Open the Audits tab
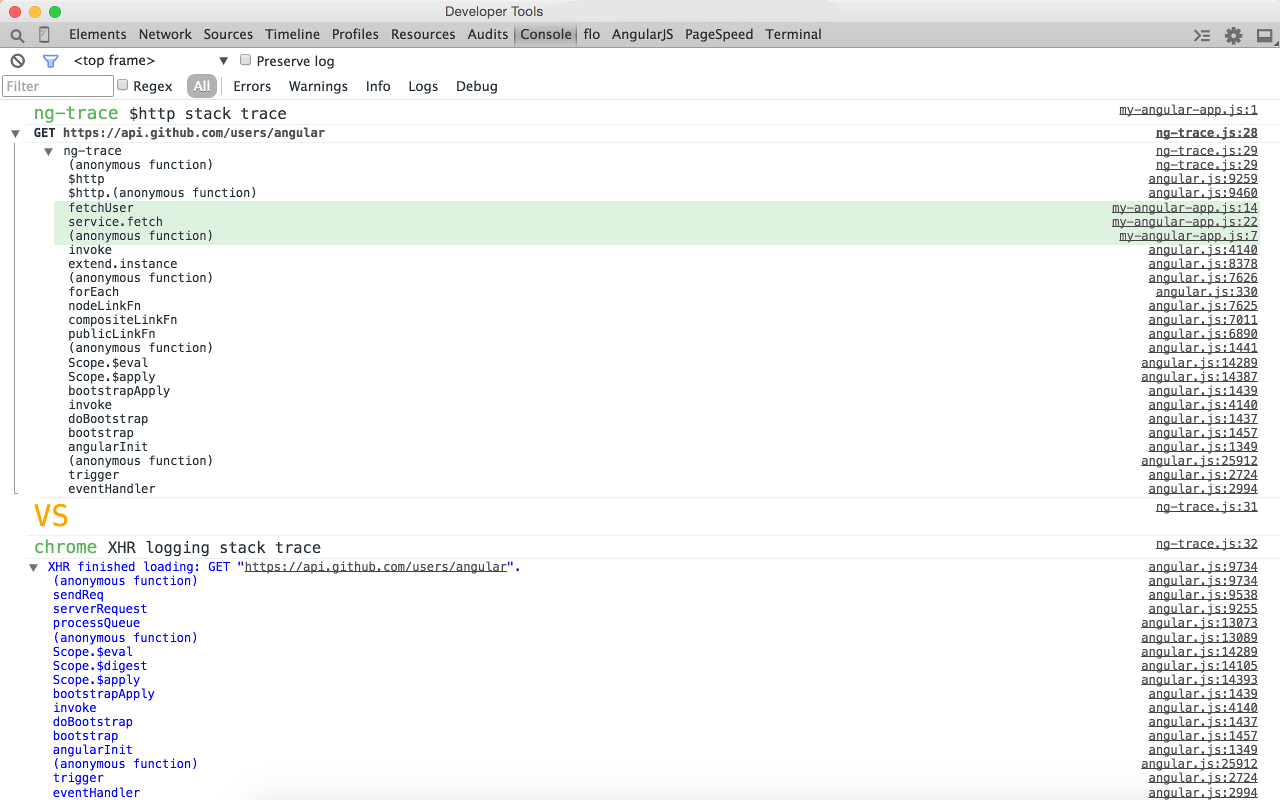This screenshot has height=800, width=1280. 488,34
